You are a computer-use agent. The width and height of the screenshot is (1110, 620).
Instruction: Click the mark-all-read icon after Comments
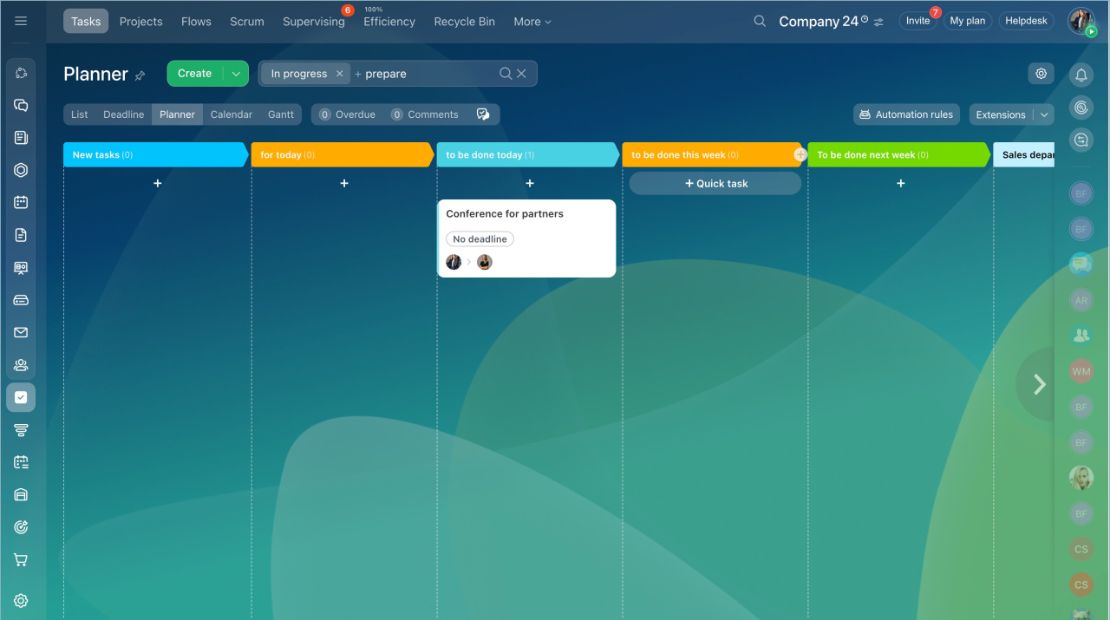tap(483, 114)
